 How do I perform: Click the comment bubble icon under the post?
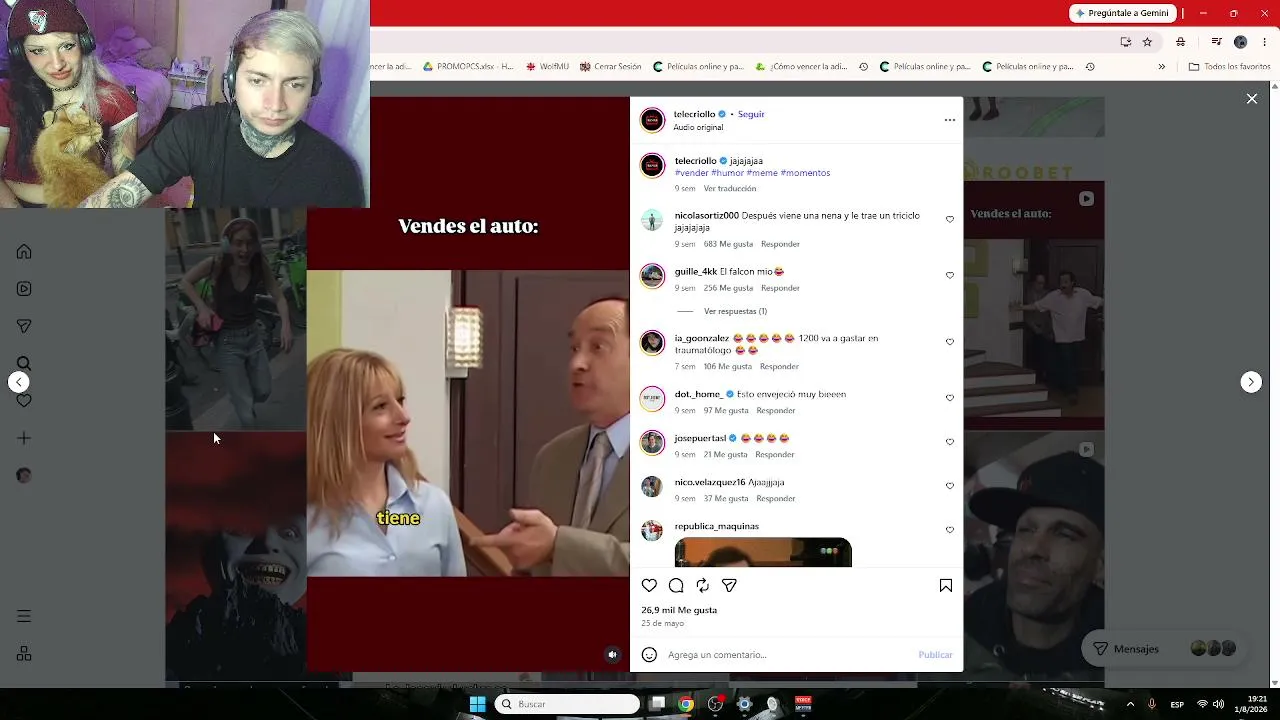(x=676, y=586)
